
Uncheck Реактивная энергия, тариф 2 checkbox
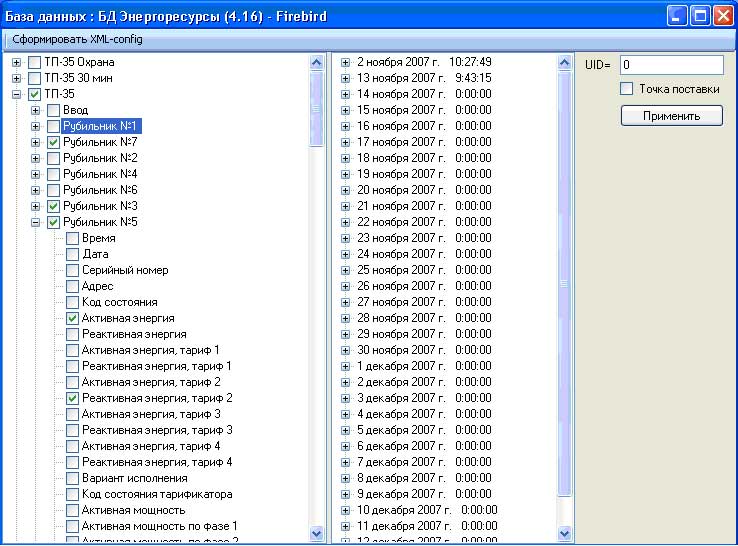coord(72,398)
